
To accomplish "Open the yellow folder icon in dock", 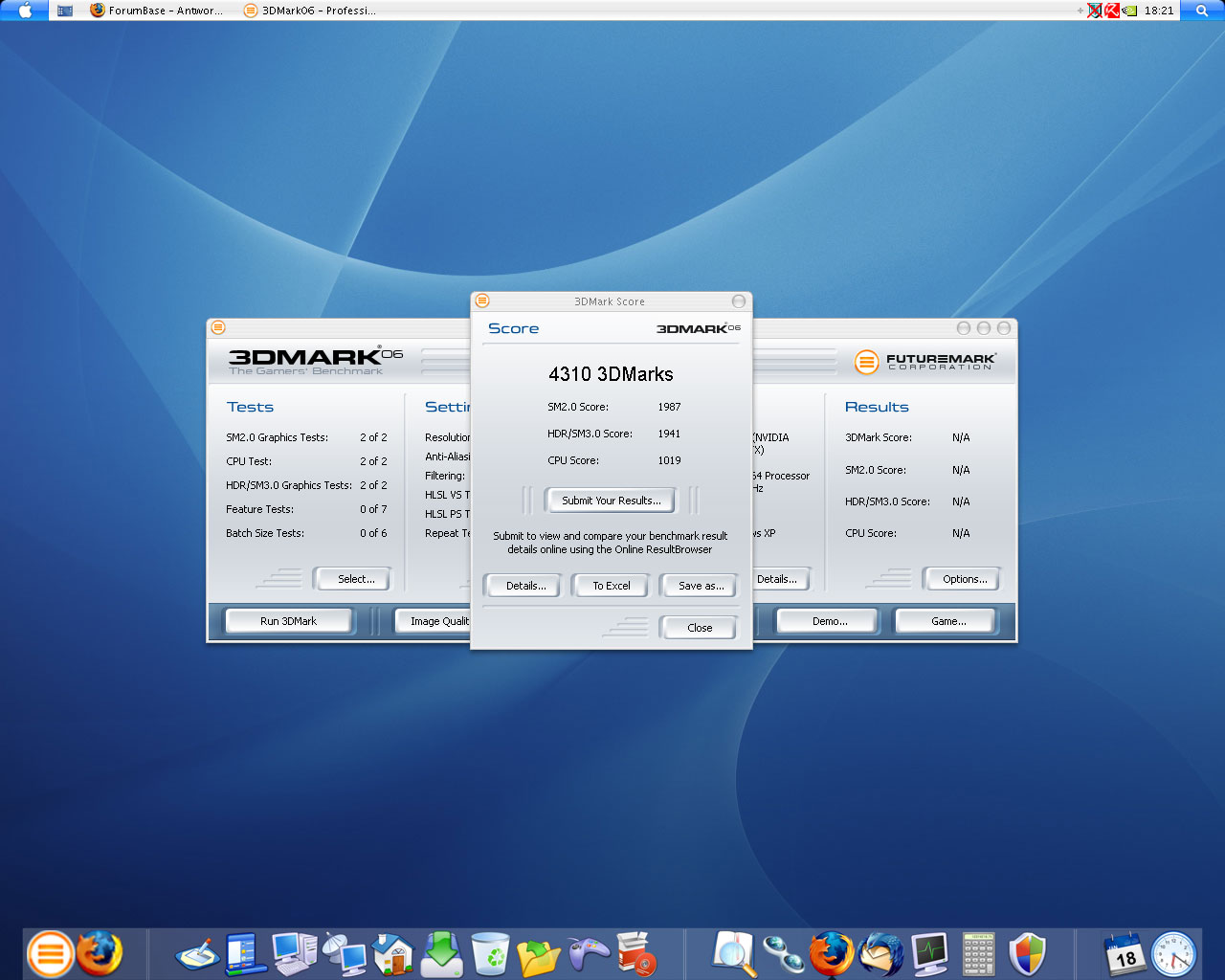I will (539, 955).
